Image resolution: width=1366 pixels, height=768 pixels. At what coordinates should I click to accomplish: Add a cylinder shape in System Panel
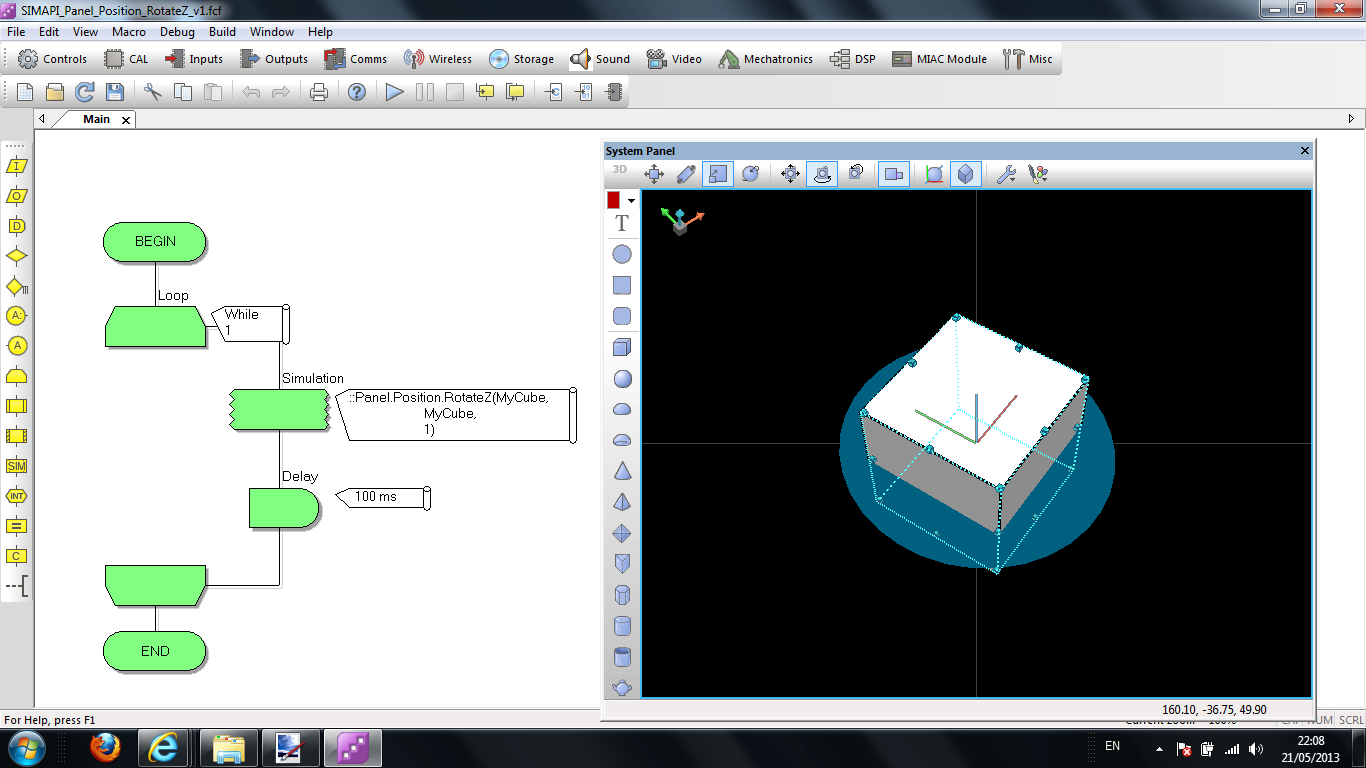tap(622, 626)
